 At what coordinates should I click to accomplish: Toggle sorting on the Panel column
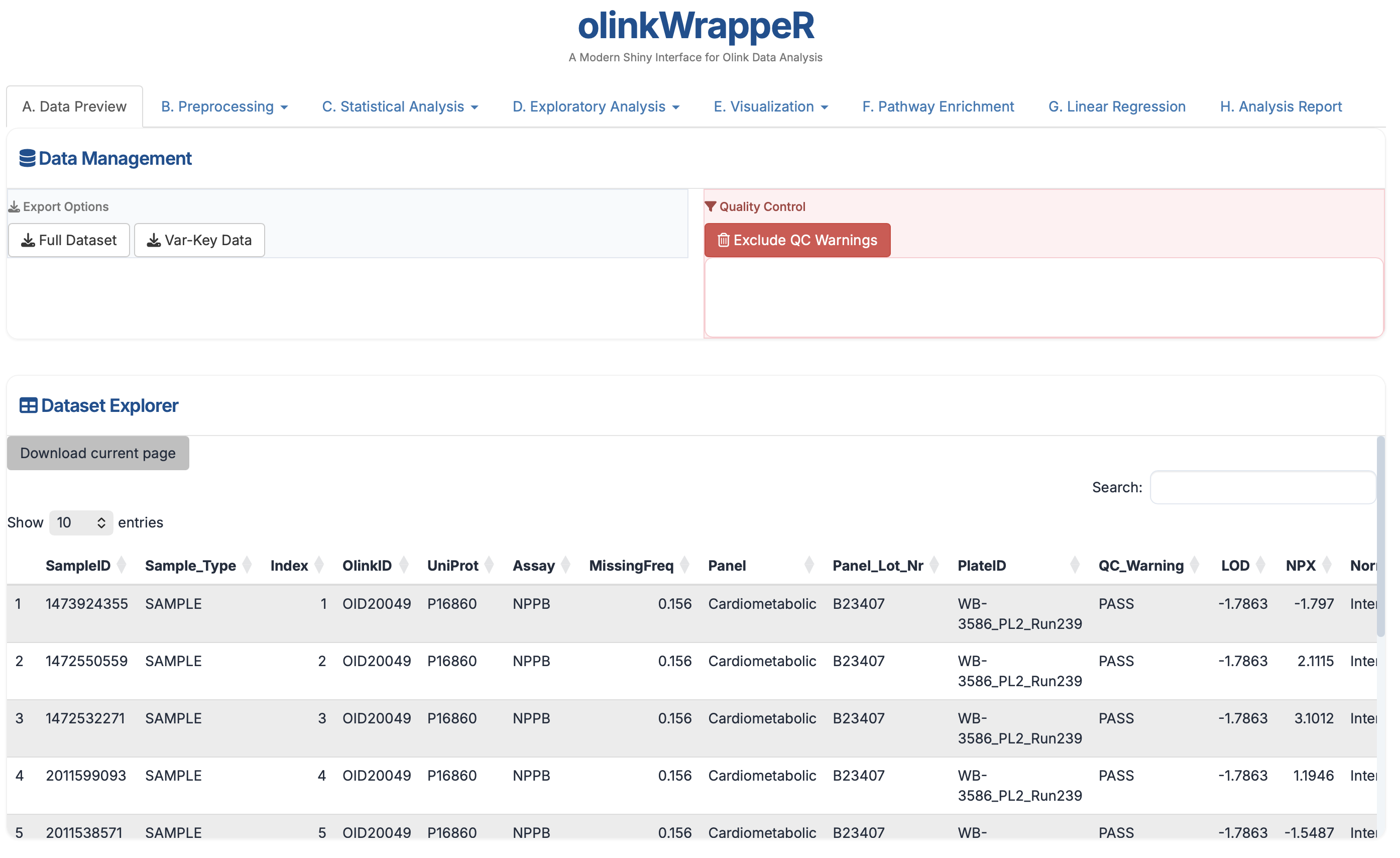[809, 565]
